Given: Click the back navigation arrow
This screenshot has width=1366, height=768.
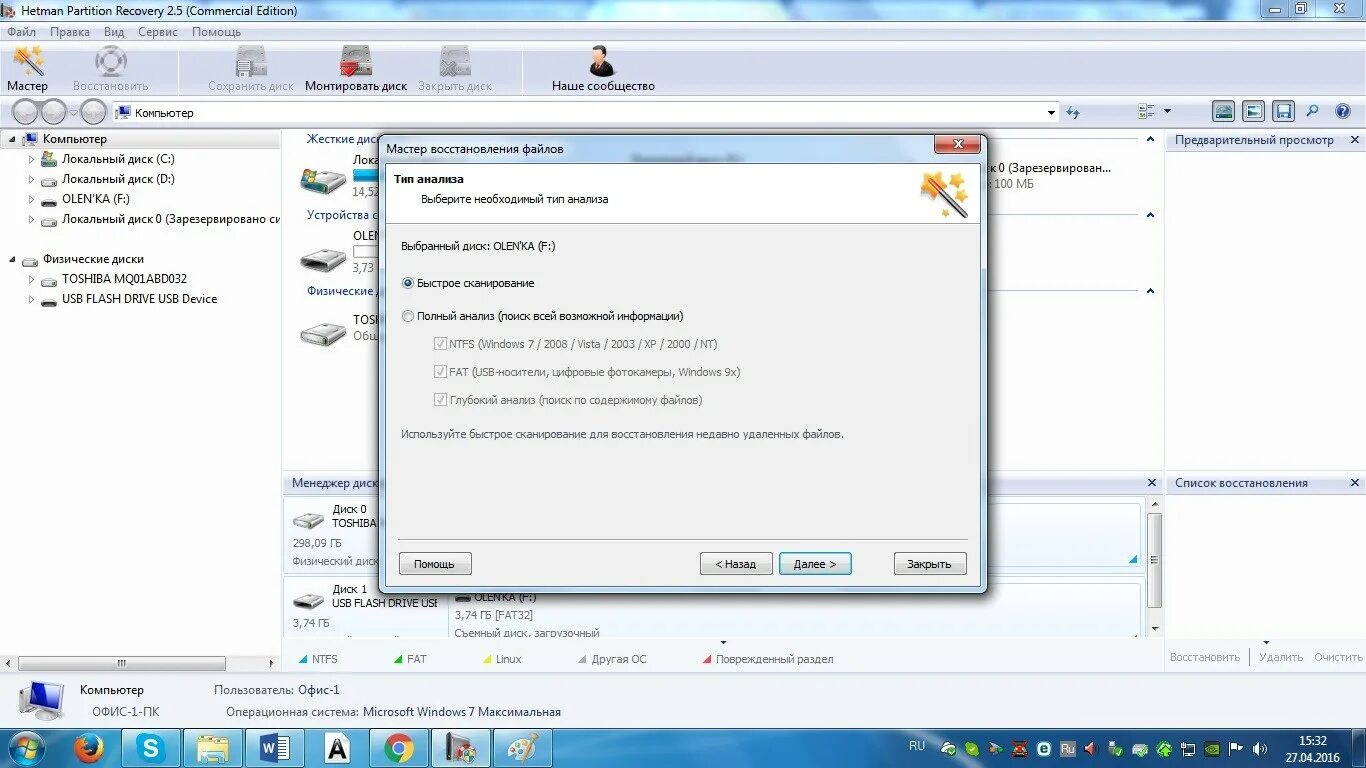Looking at the screenshot, I should (25, 112).
